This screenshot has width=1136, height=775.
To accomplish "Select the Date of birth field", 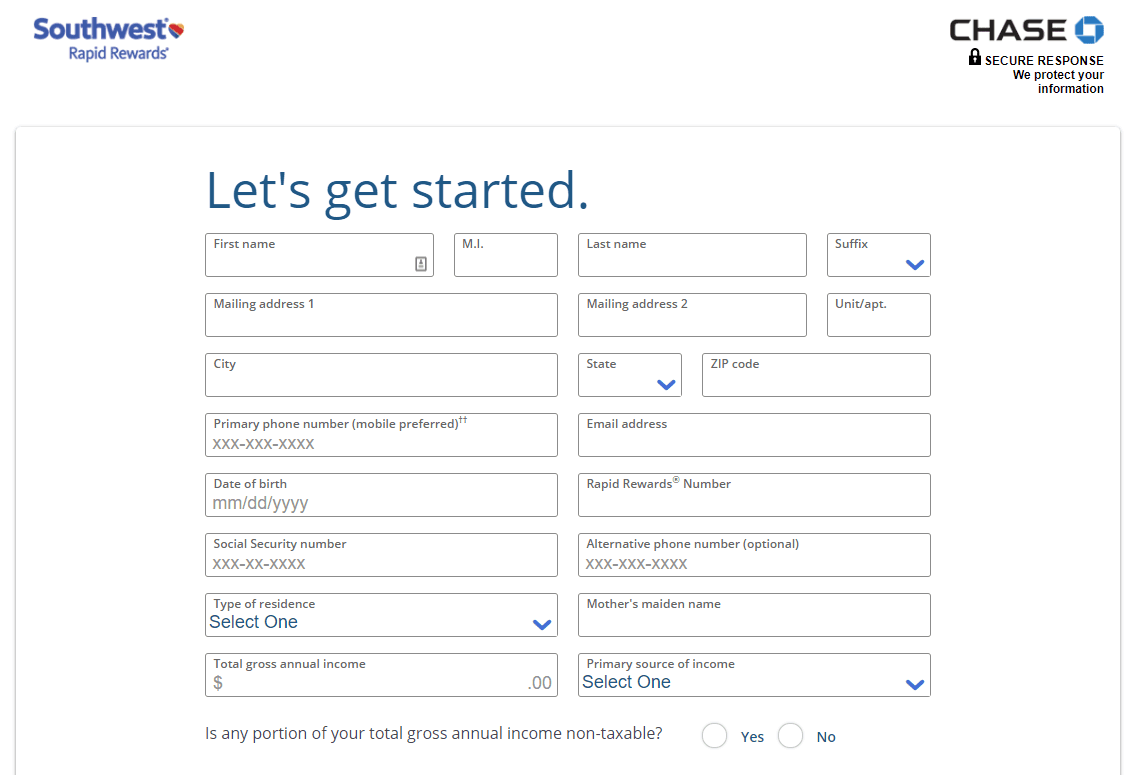I will [381, 495].
